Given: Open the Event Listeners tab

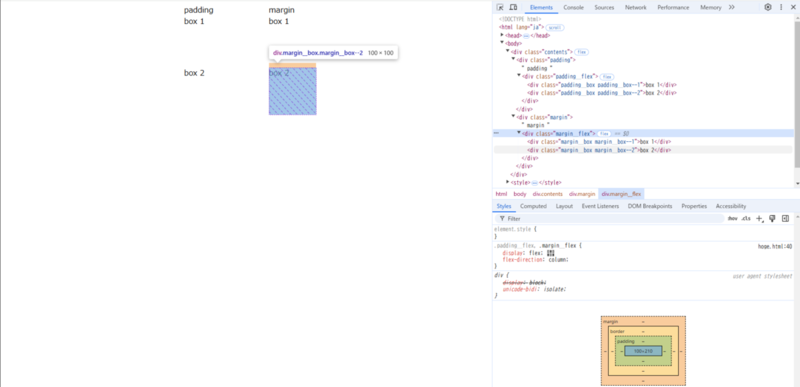Looking at the screenshot, I should 600,206.
